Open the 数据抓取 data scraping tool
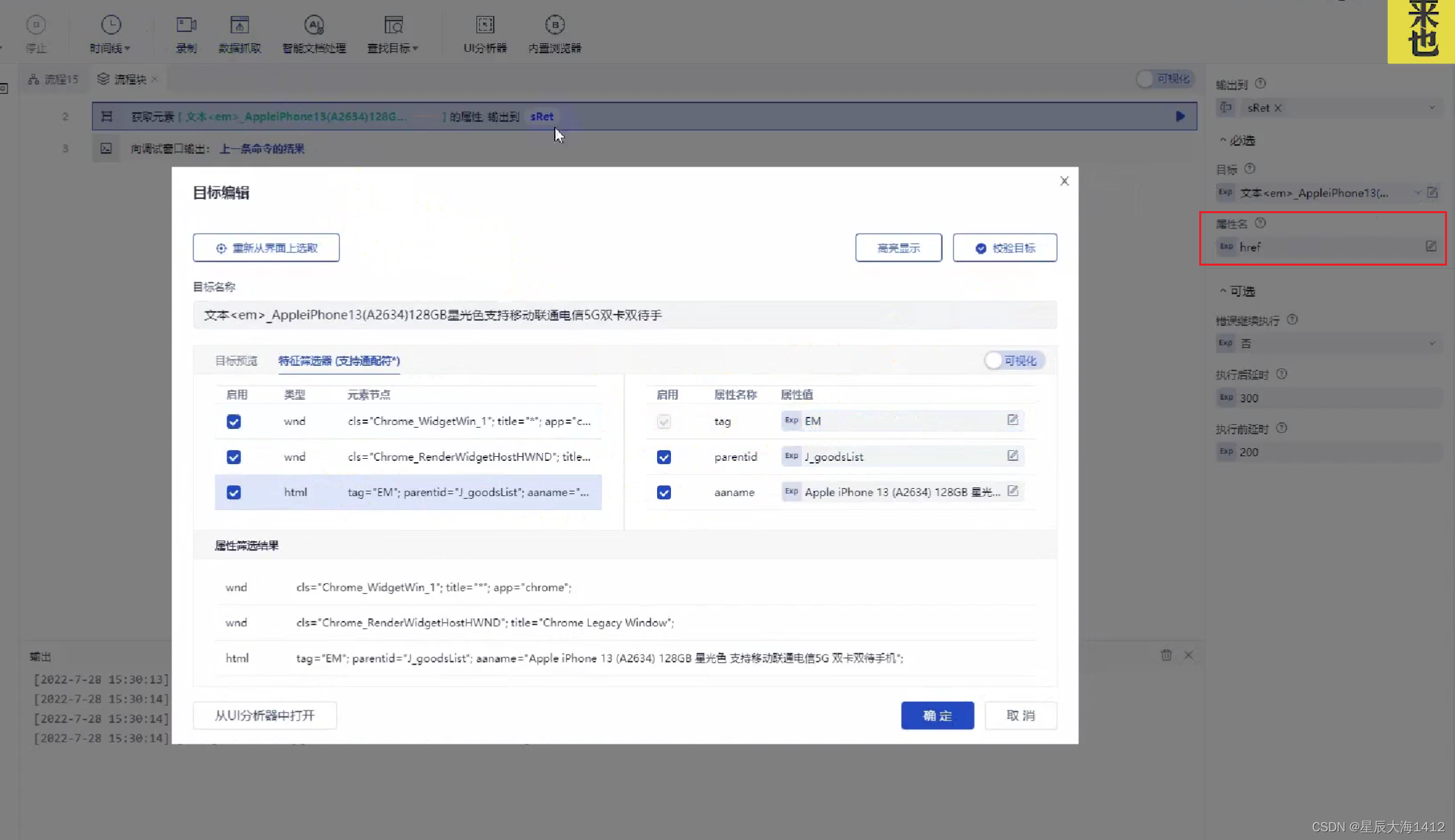Viewport: 1455px width, 840px height. (240, 31)
